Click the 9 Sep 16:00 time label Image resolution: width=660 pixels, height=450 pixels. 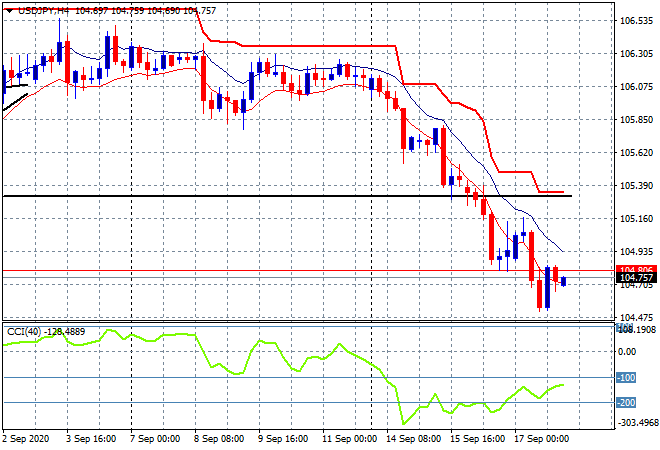point(283,439)
